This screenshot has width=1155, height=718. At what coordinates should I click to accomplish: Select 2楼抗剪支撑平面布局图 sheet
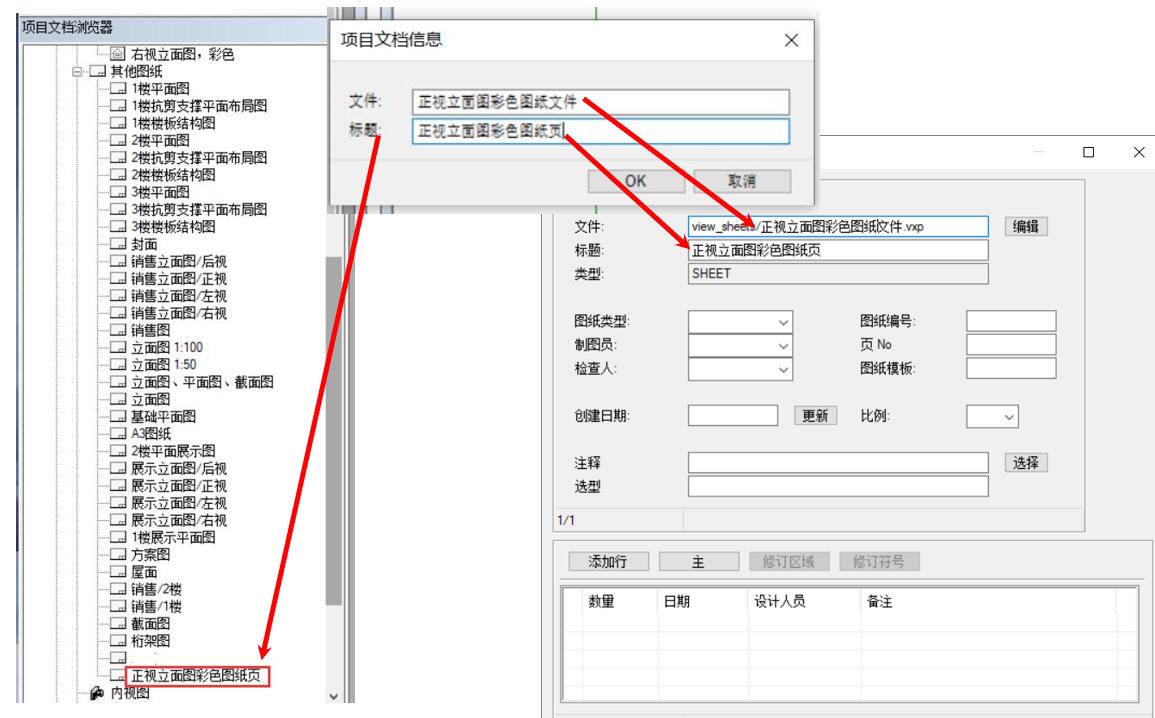point(199,158)
